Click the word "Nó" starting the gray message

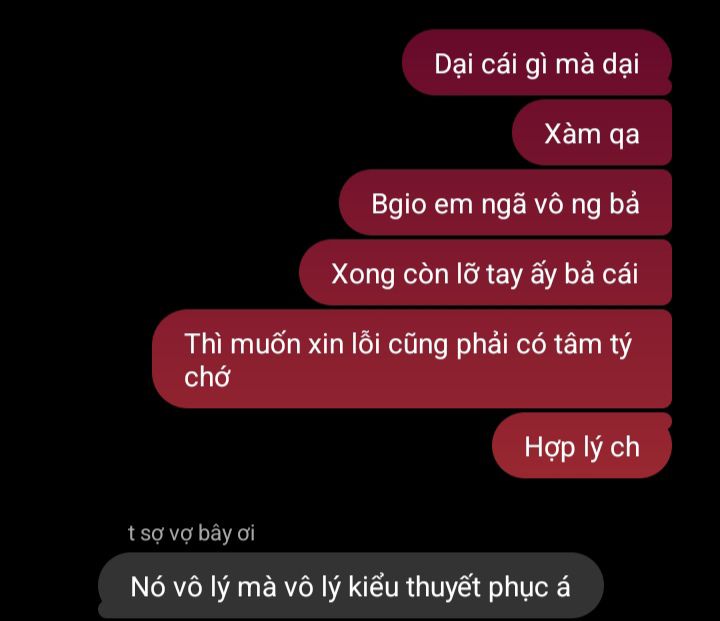tap(145, 587)
